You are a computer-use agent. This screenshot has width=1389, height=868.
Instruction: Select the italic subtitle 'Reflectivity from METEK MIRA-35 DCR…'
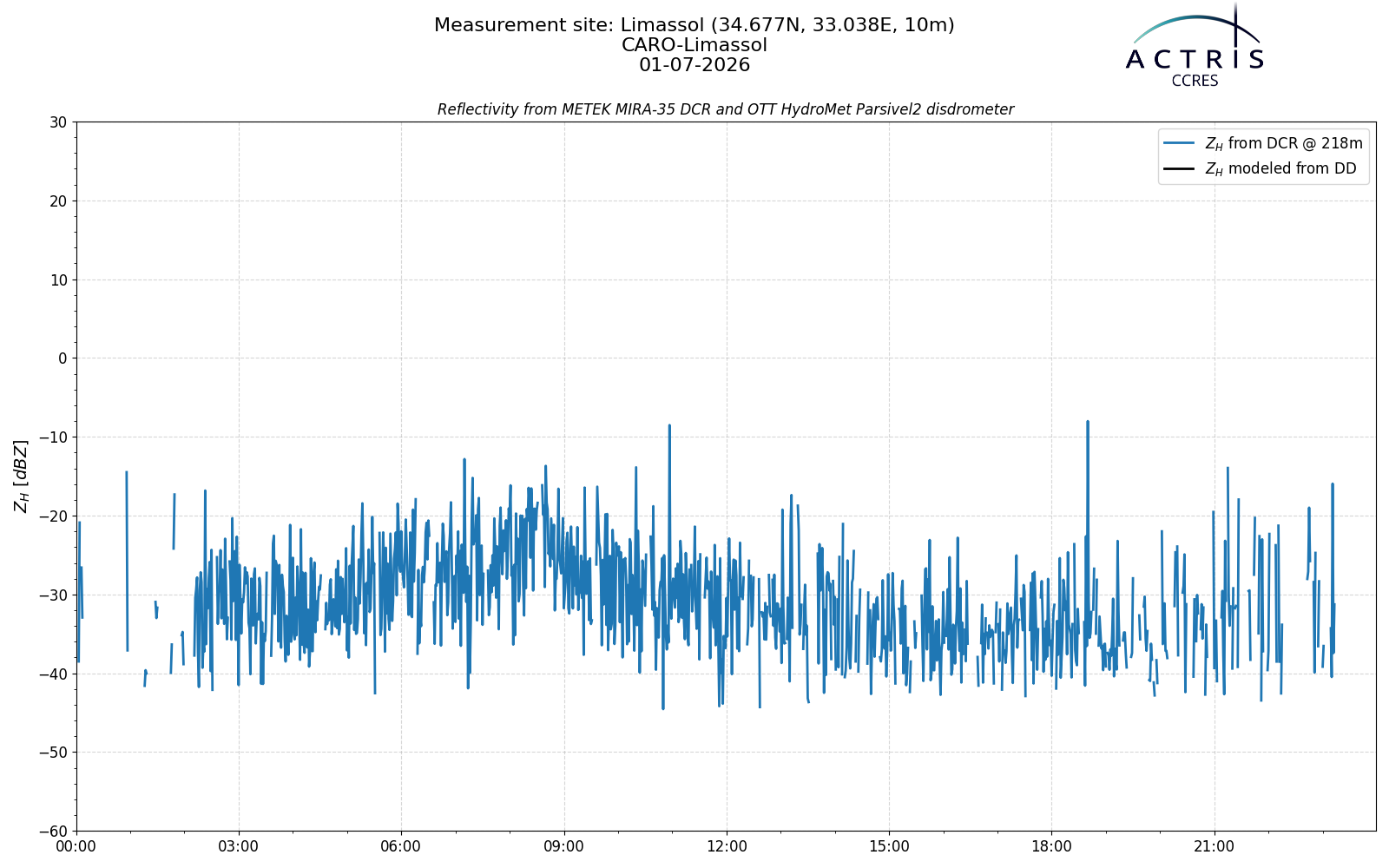[x=726, y=109]
